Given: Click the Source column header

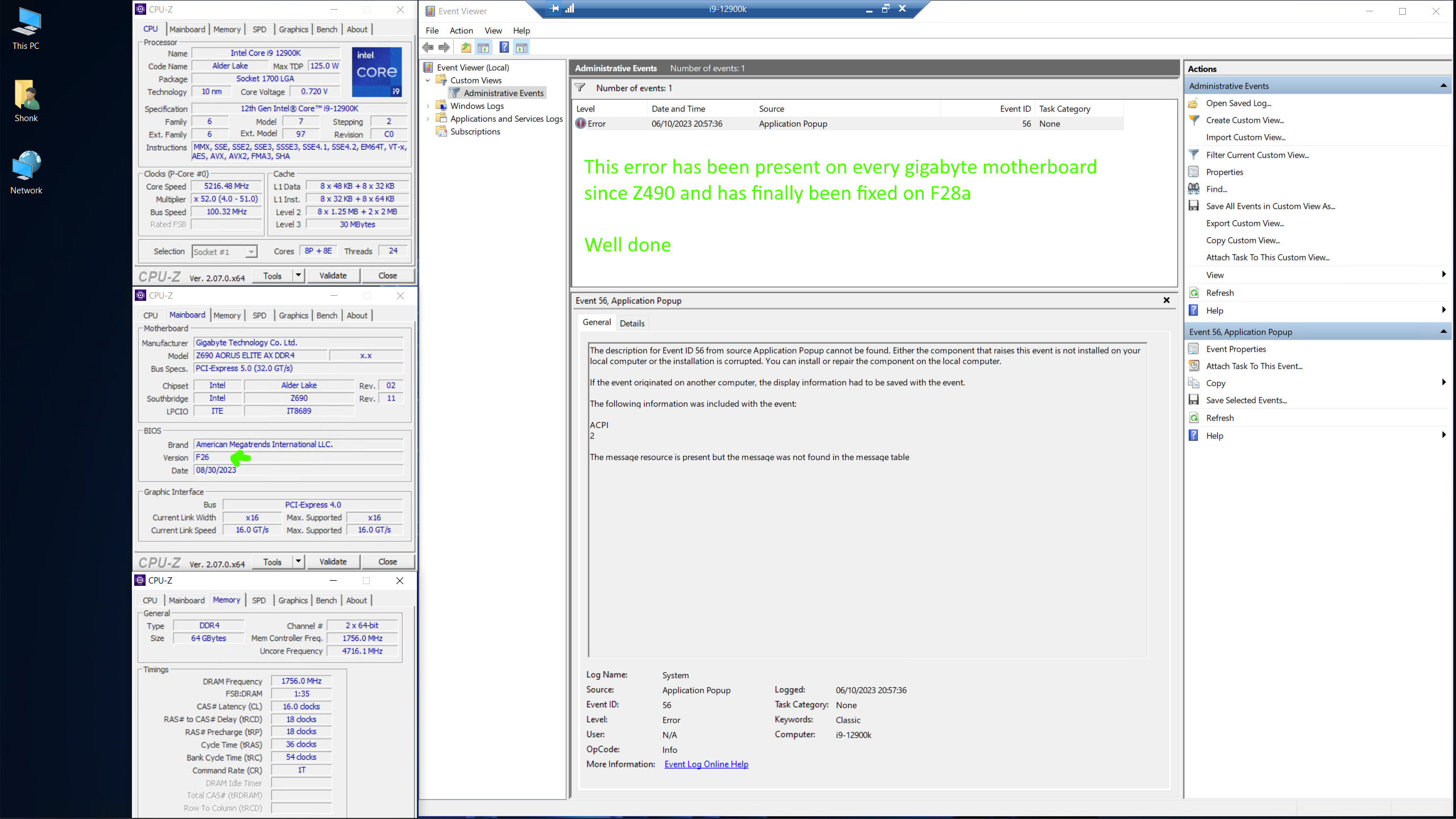Looking at the screenshot, I should [x=847, y=108].
